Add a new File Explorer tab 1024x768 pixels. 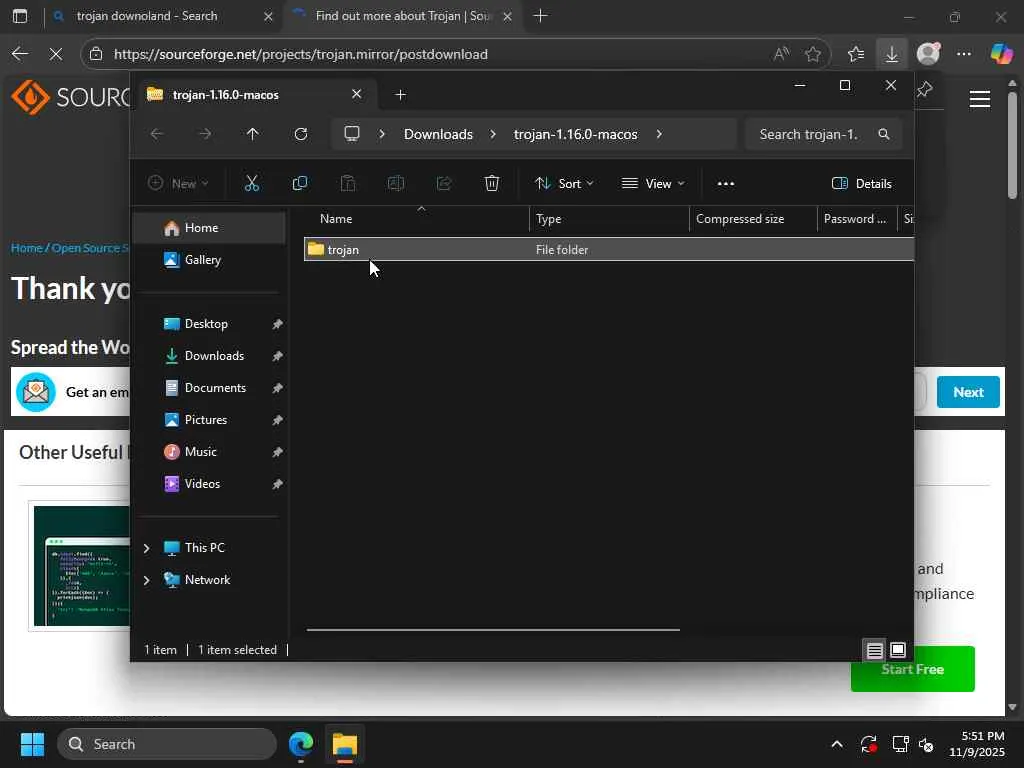click(x=400, y=95)
